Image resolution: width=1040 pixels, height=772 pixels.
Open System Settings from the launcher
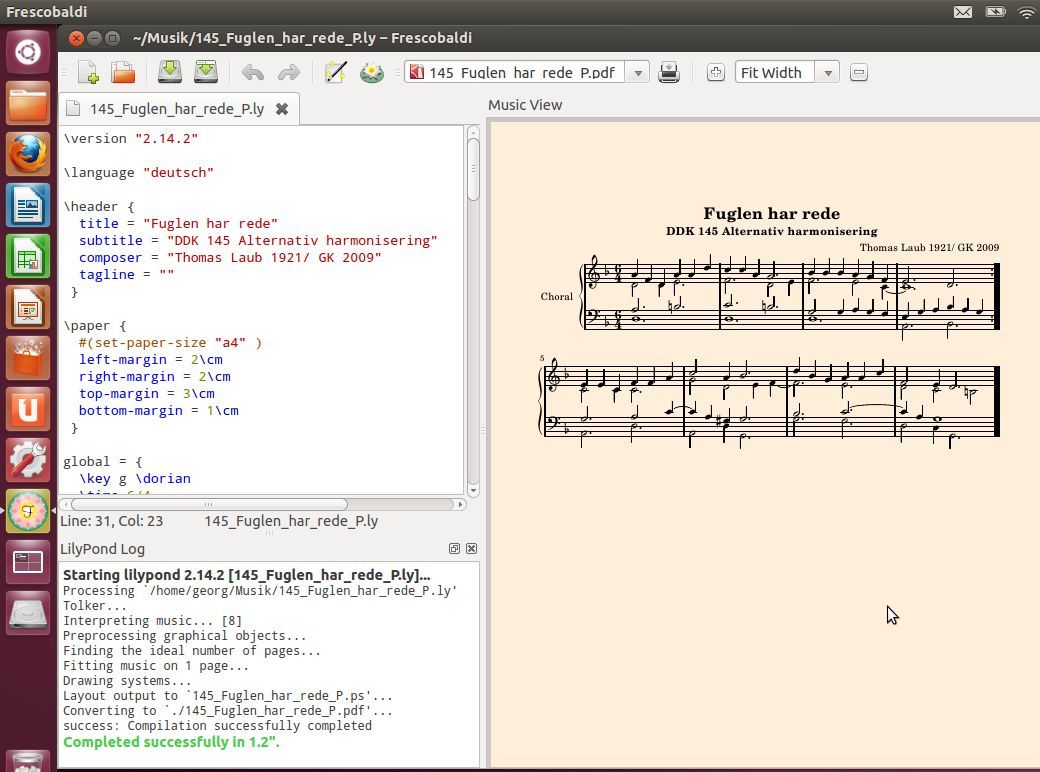point(28,460)
